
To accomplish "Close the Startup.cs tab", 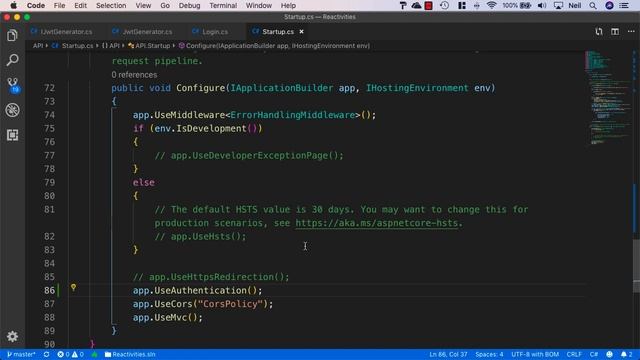I will click(x=301, y=31).
